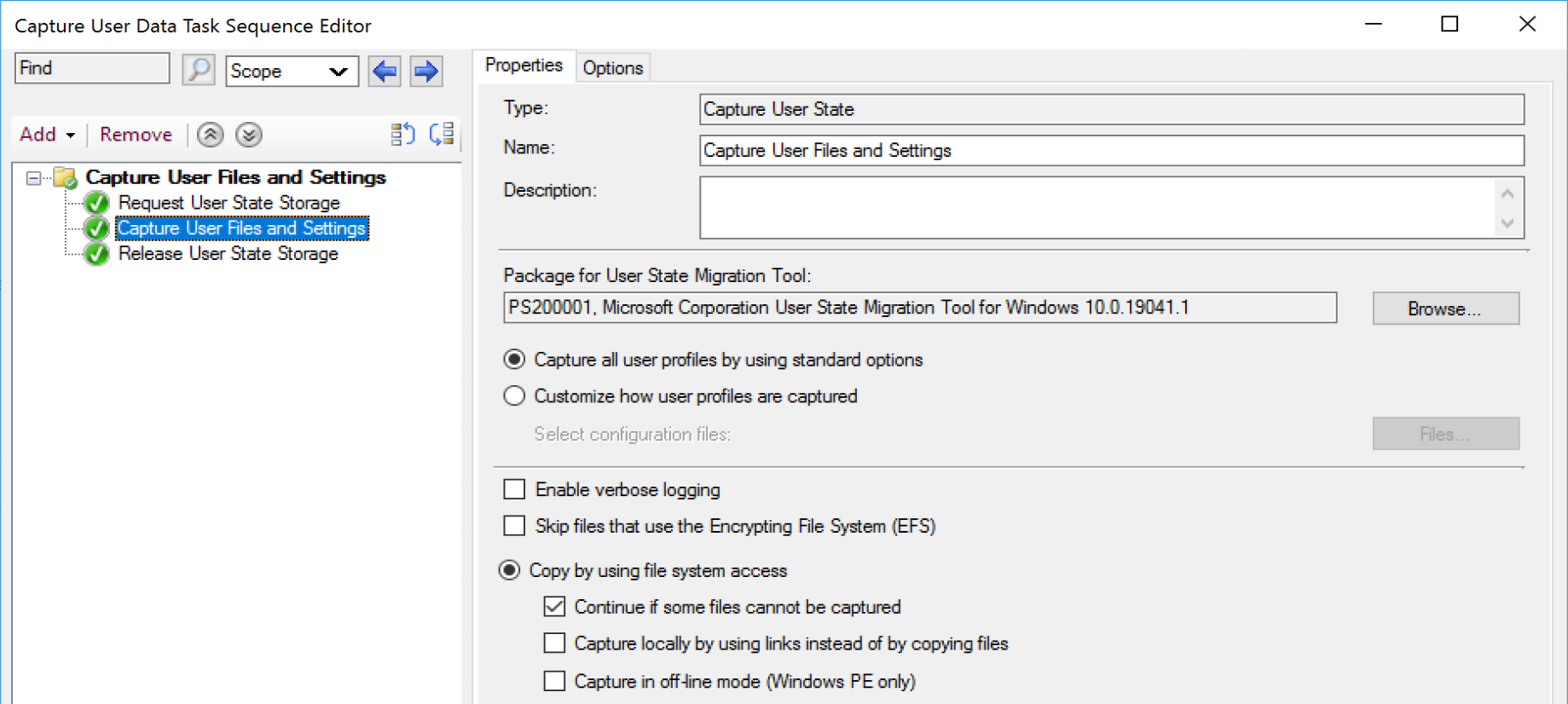This screenshot has width=1568, height=704.
Task: Select the Release User State Storage step
Action: click(228, 254)
